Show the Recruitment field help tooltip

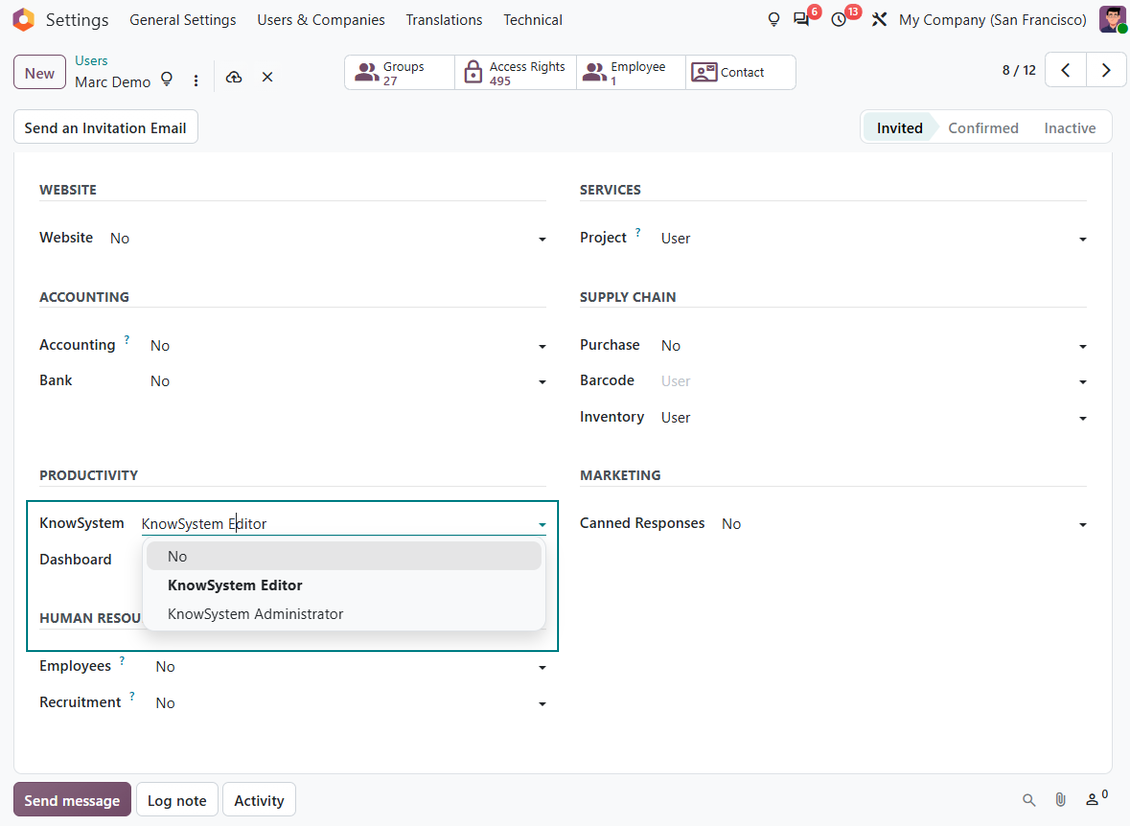(x=132, y=696)
